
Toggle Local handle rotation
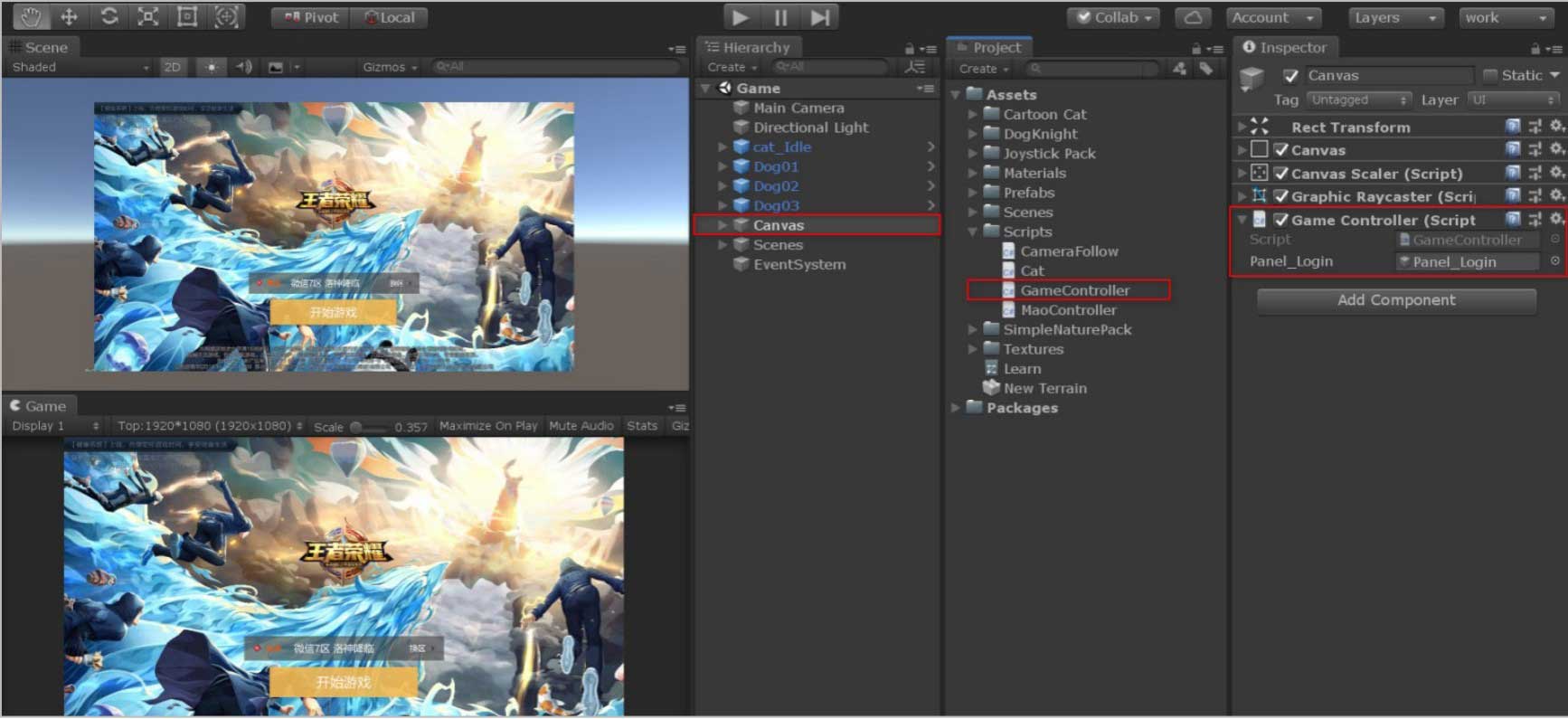tap(389, 17)
